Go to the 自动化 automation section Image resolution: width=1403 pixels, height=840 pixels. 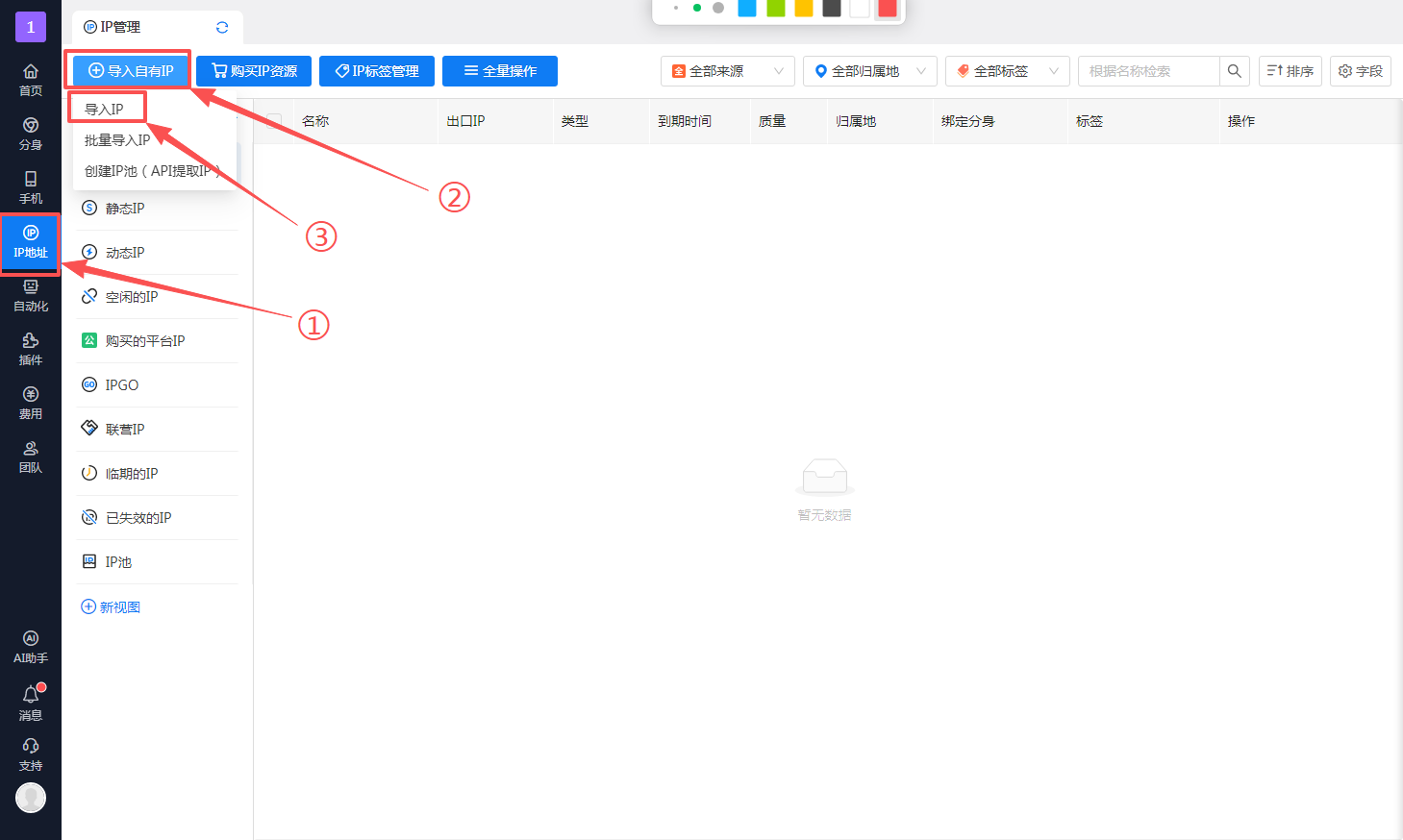coord(31,294)
